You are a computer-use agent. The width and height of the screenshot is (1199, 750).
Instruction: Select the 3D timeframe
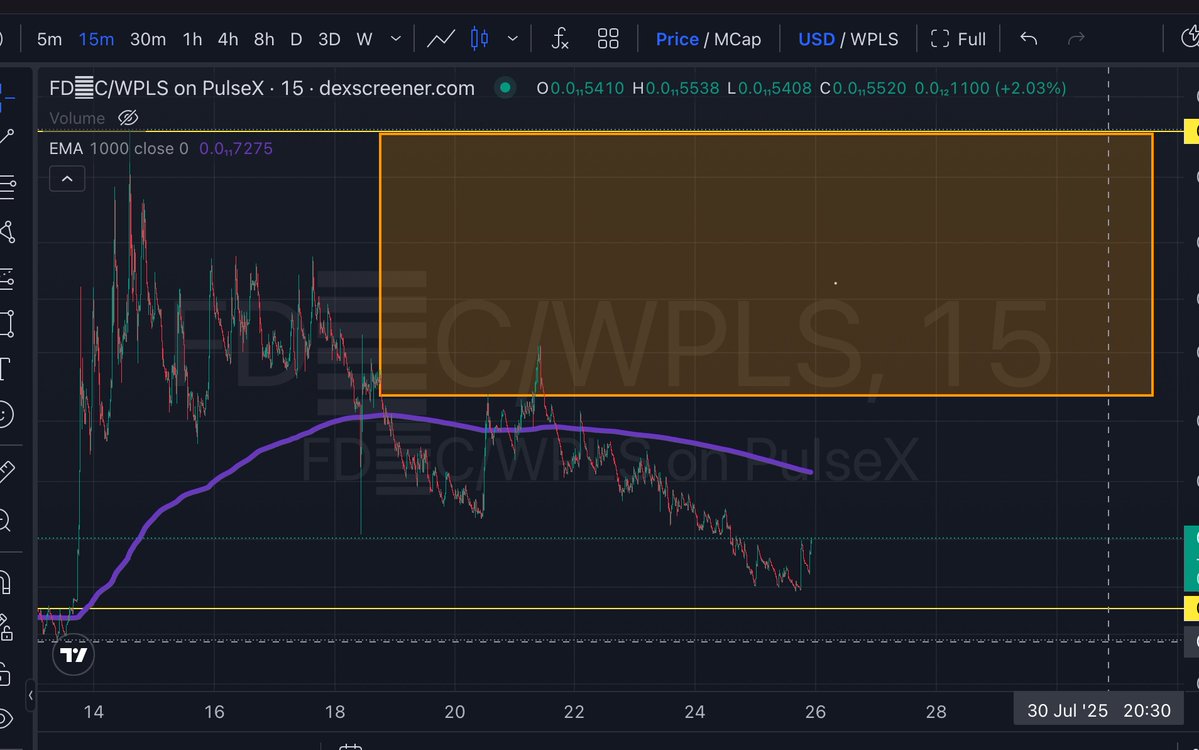(329, 39)
